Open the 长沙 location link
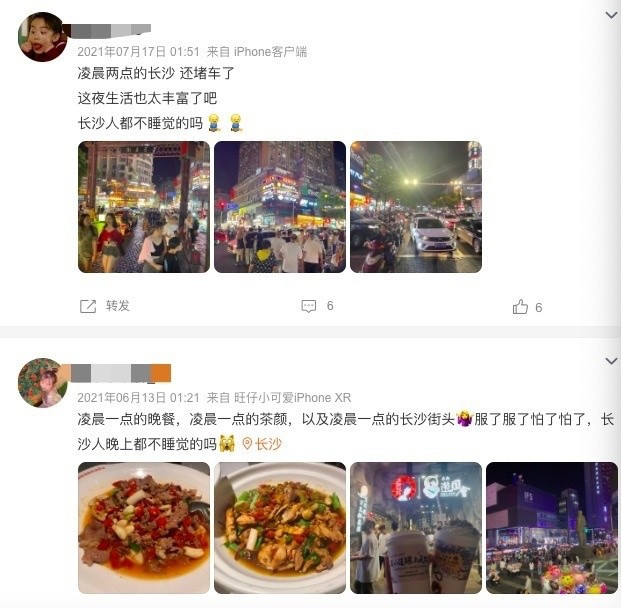Image resolution: width=622 pixels, height=608 pixels. point(268,444)
